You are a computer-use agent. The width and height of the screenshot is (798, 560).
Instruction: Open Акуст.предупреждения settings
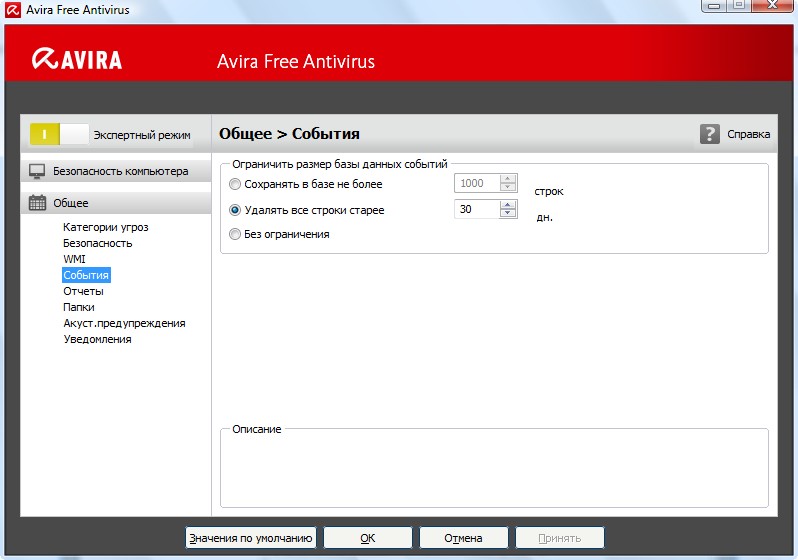click(124, 323)
